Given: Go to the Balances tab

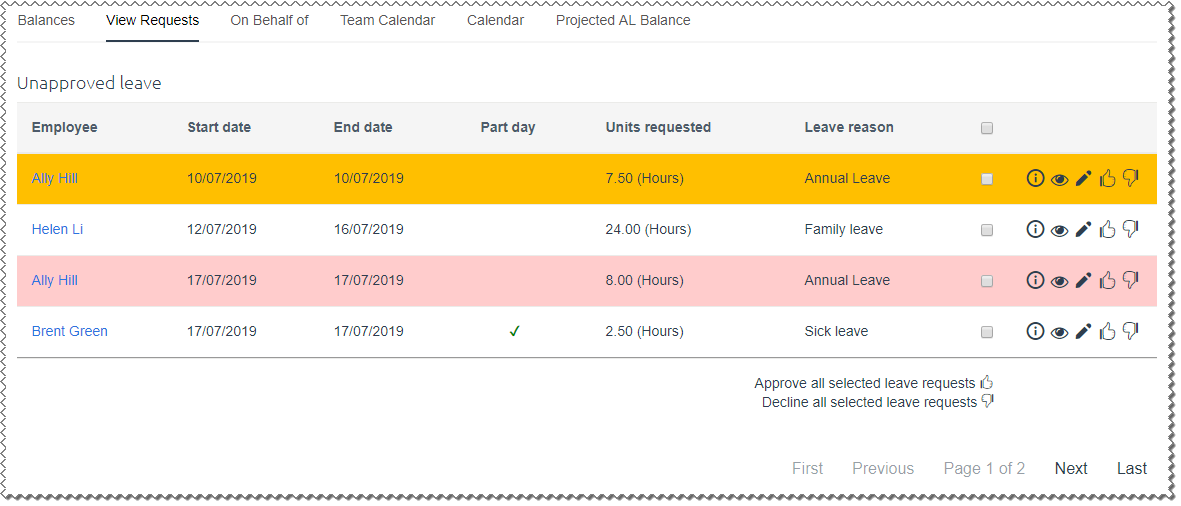Looking at the screenshot, I should [x=46, y=20].
